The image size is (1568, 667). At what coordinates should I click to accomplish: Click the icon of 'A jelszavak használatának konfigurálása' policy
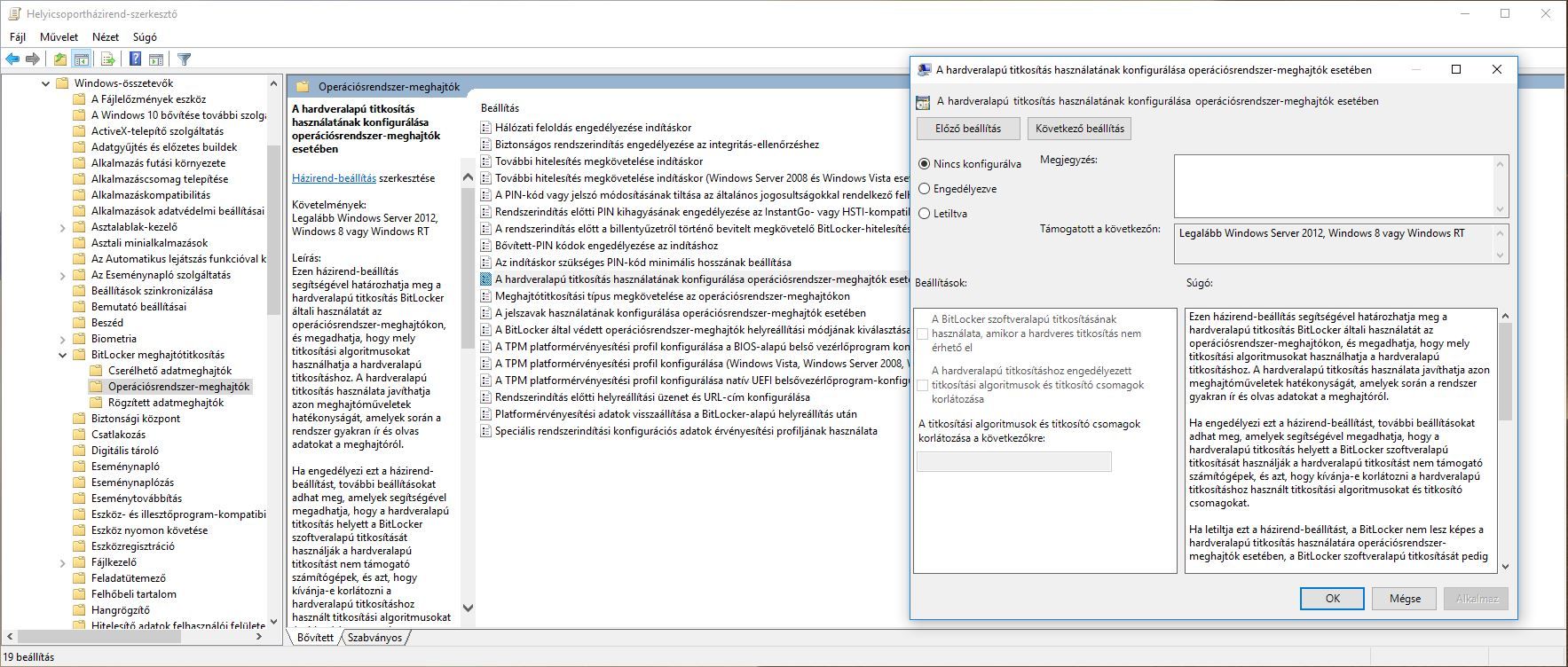point(485,313)
